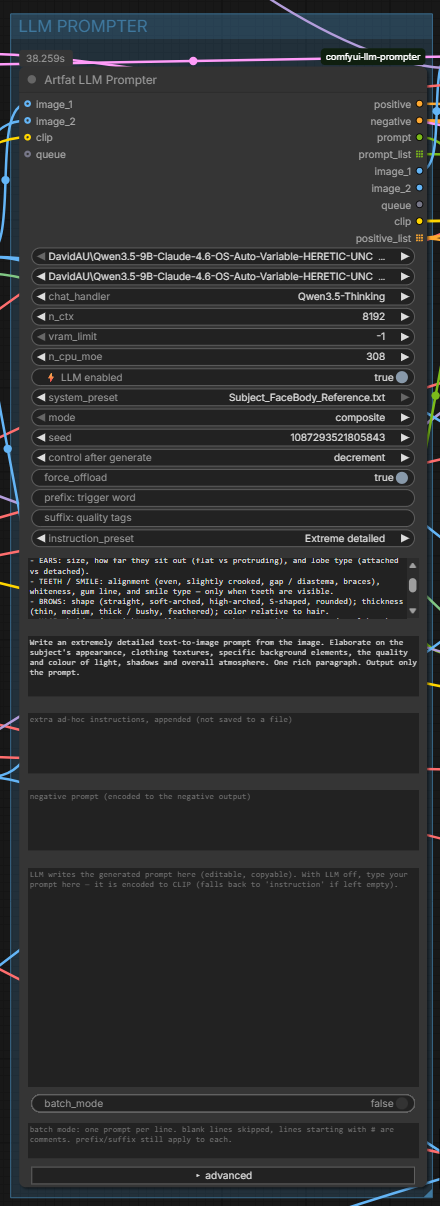The width and height of the screenshot is (440, 1206).
Task: Click chat_handler right arrow for next option
Action: tap(405, 296)
